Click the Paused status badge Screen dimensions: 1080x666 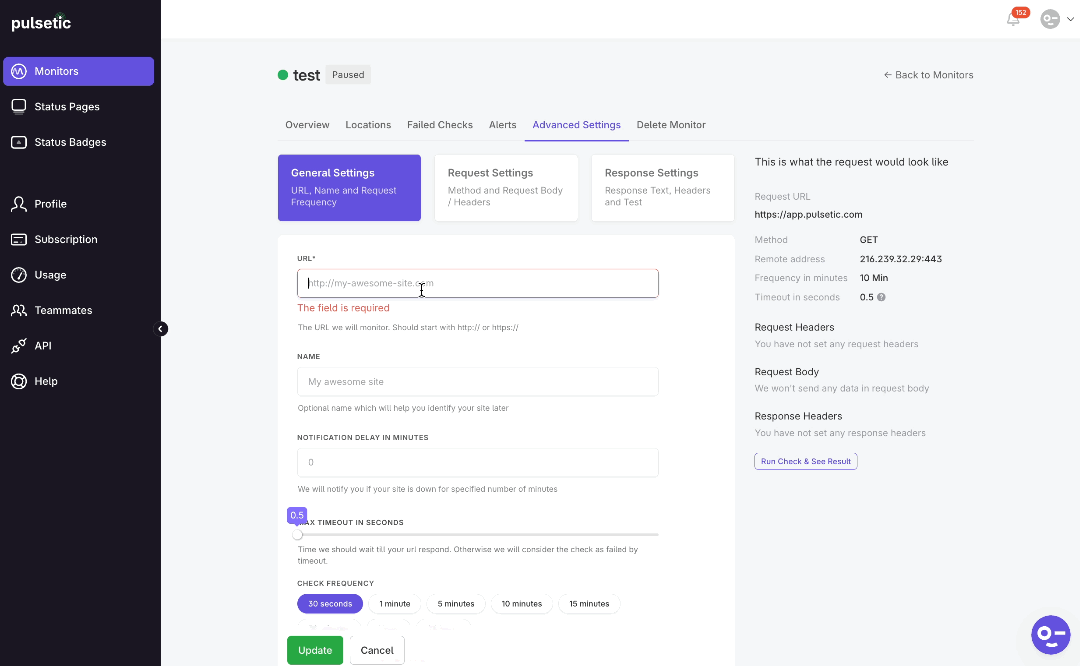point(348,74)
